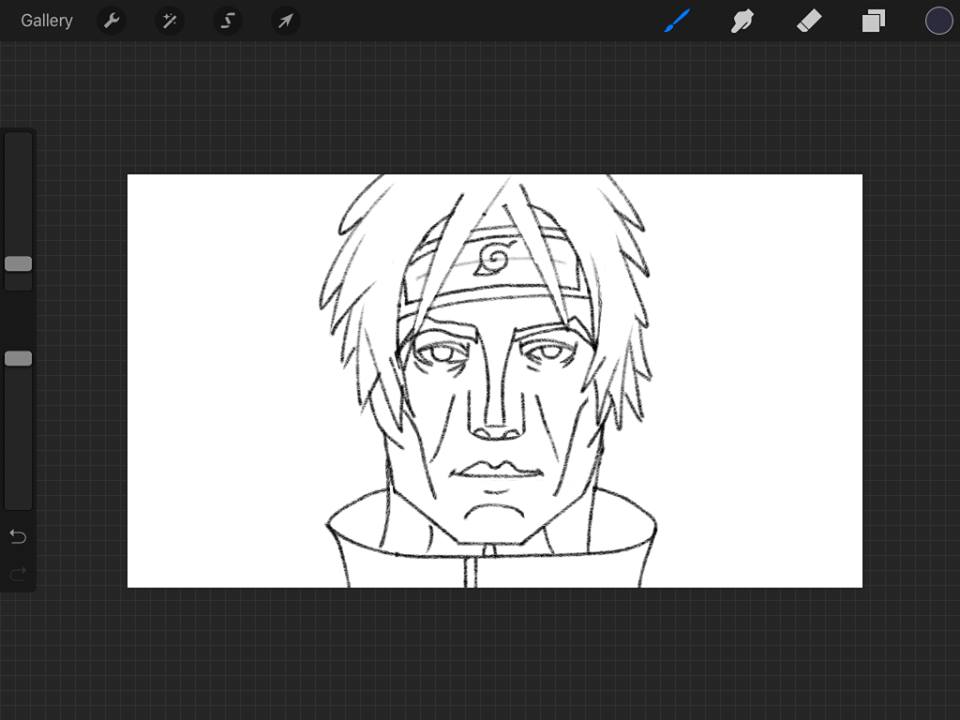Tap the collar zipper at canvas bottom
The image size is (960, 720).
472,572
